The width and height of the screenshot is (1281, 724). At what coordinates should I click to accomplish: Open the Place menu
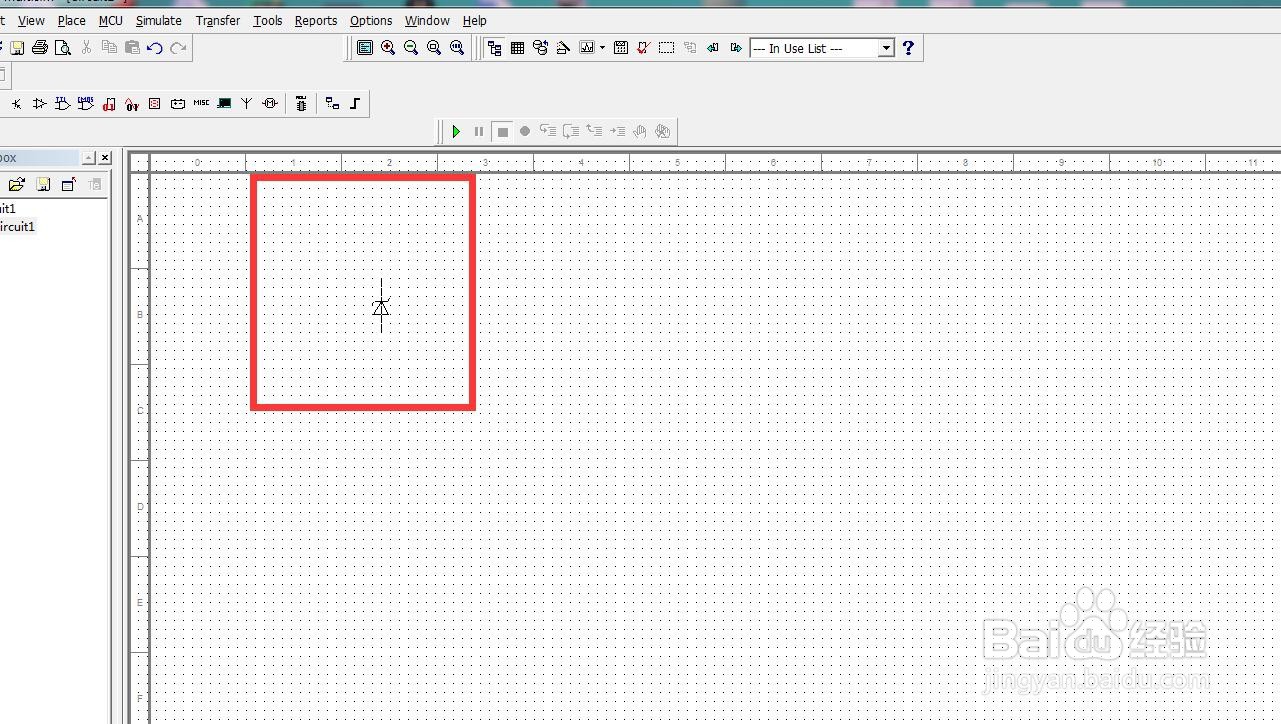[x=72, y=20]
